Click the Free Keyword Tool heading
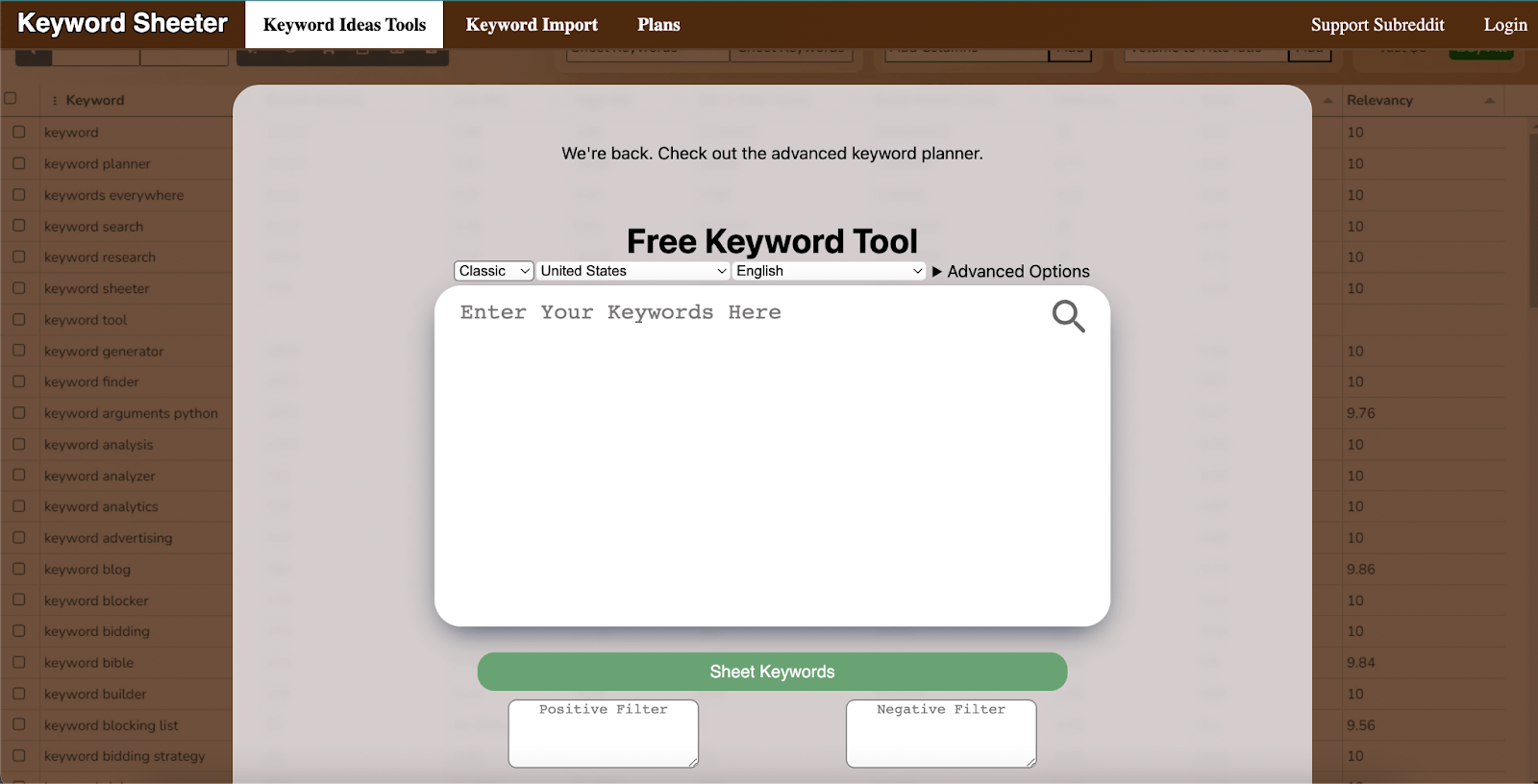 (772, 241)
